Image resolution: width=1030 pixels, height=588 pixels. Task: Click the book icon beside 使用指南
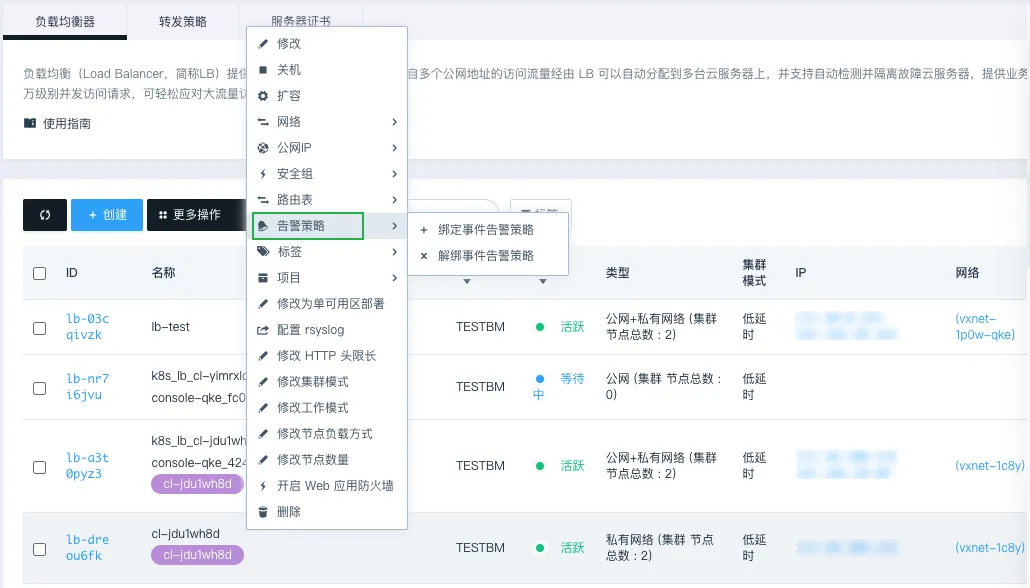30,124
